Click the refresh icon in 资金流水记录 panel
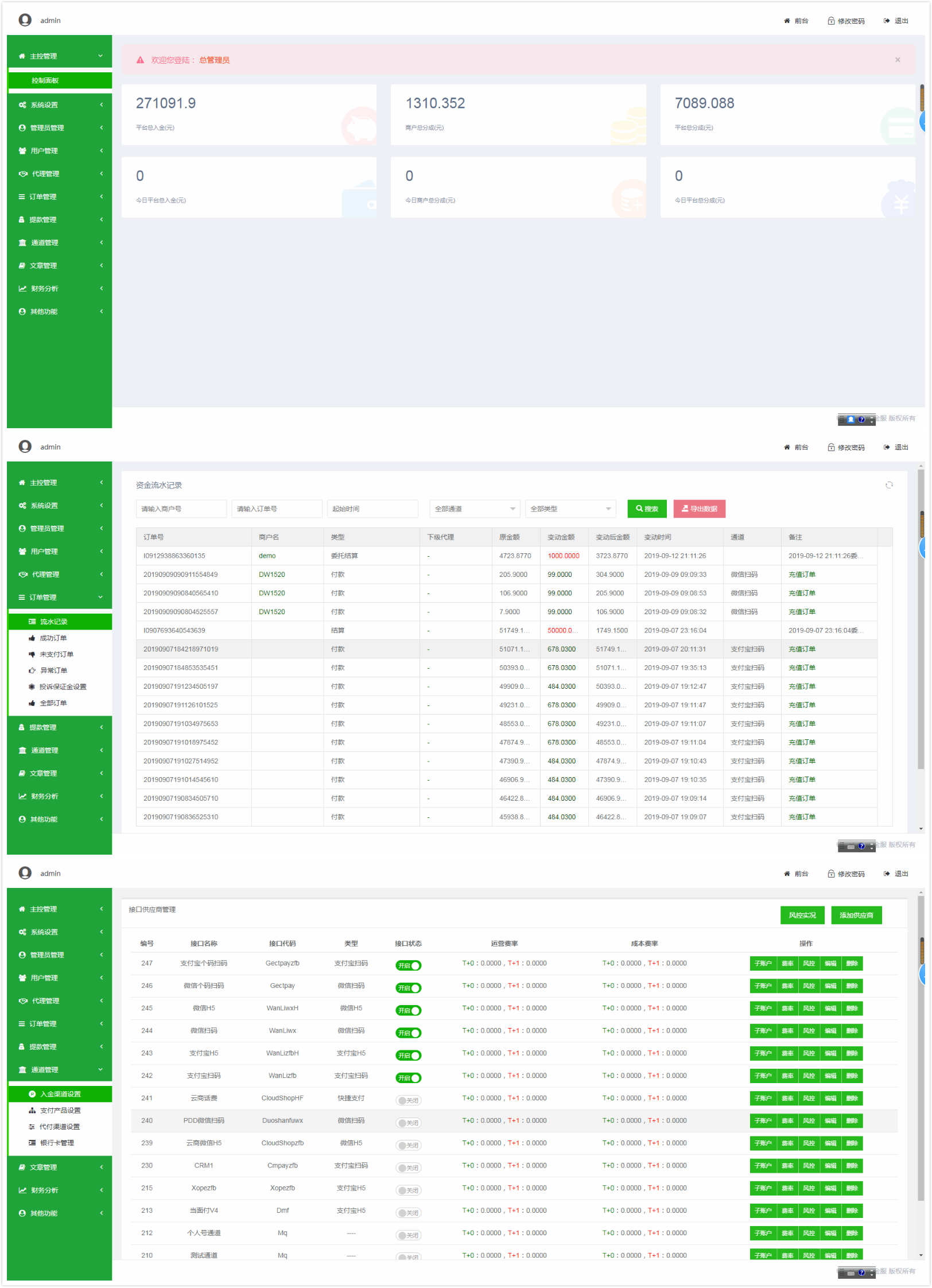Viewport: 932px width, 1288px height. click(x=888, y=485)
